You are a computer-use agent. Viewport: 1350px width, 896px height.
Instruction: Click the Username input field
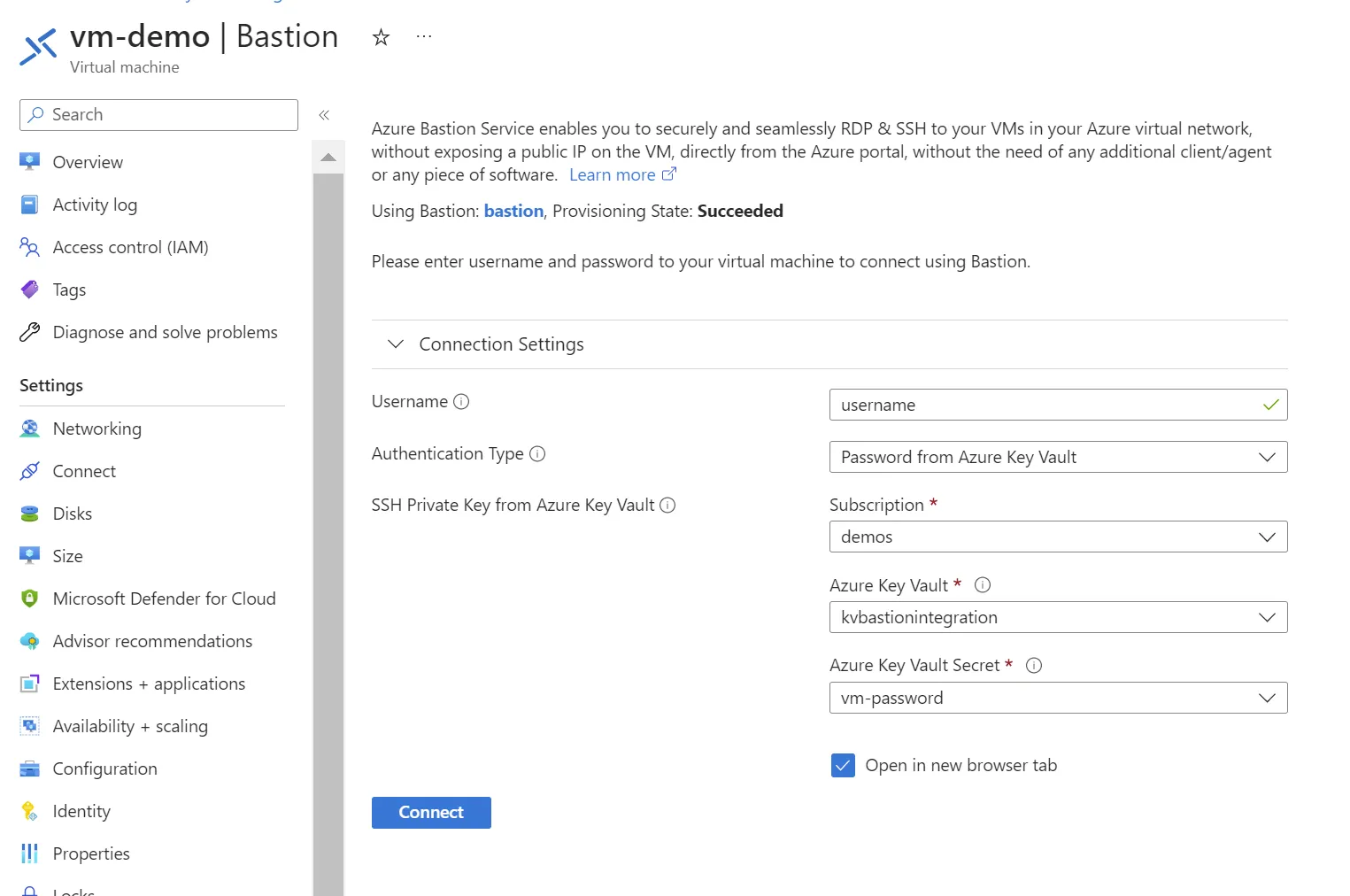point(1058,405)
